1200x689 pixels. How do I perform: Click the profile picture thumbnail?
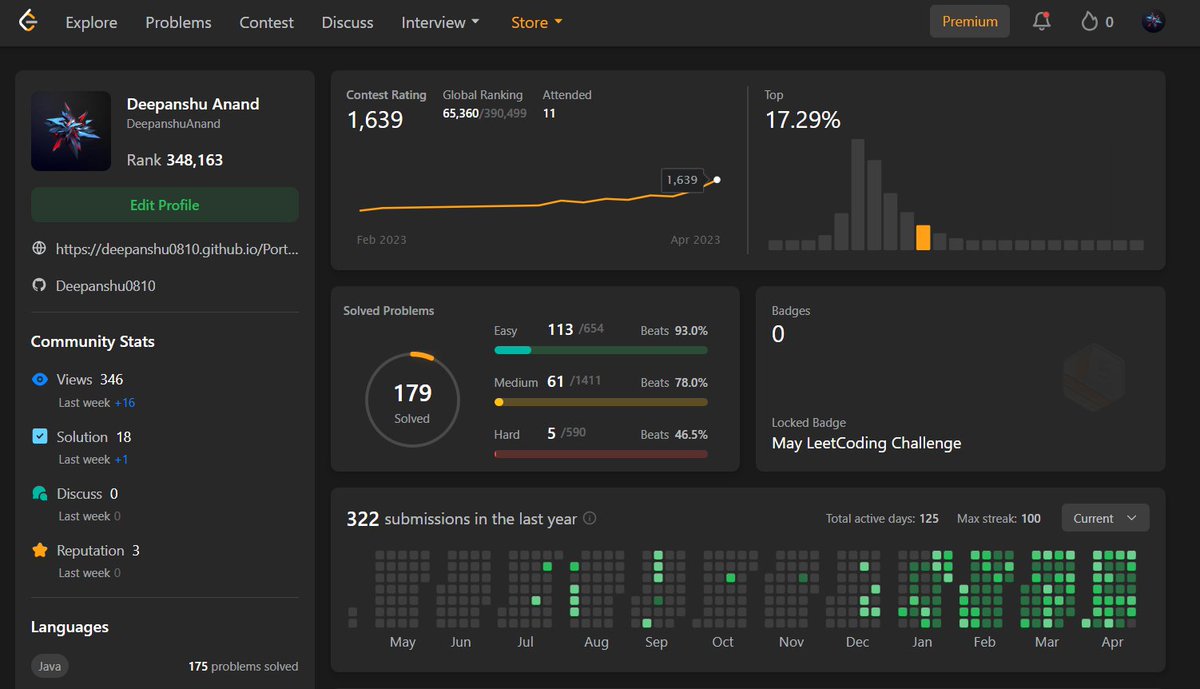tap(71, 131)
